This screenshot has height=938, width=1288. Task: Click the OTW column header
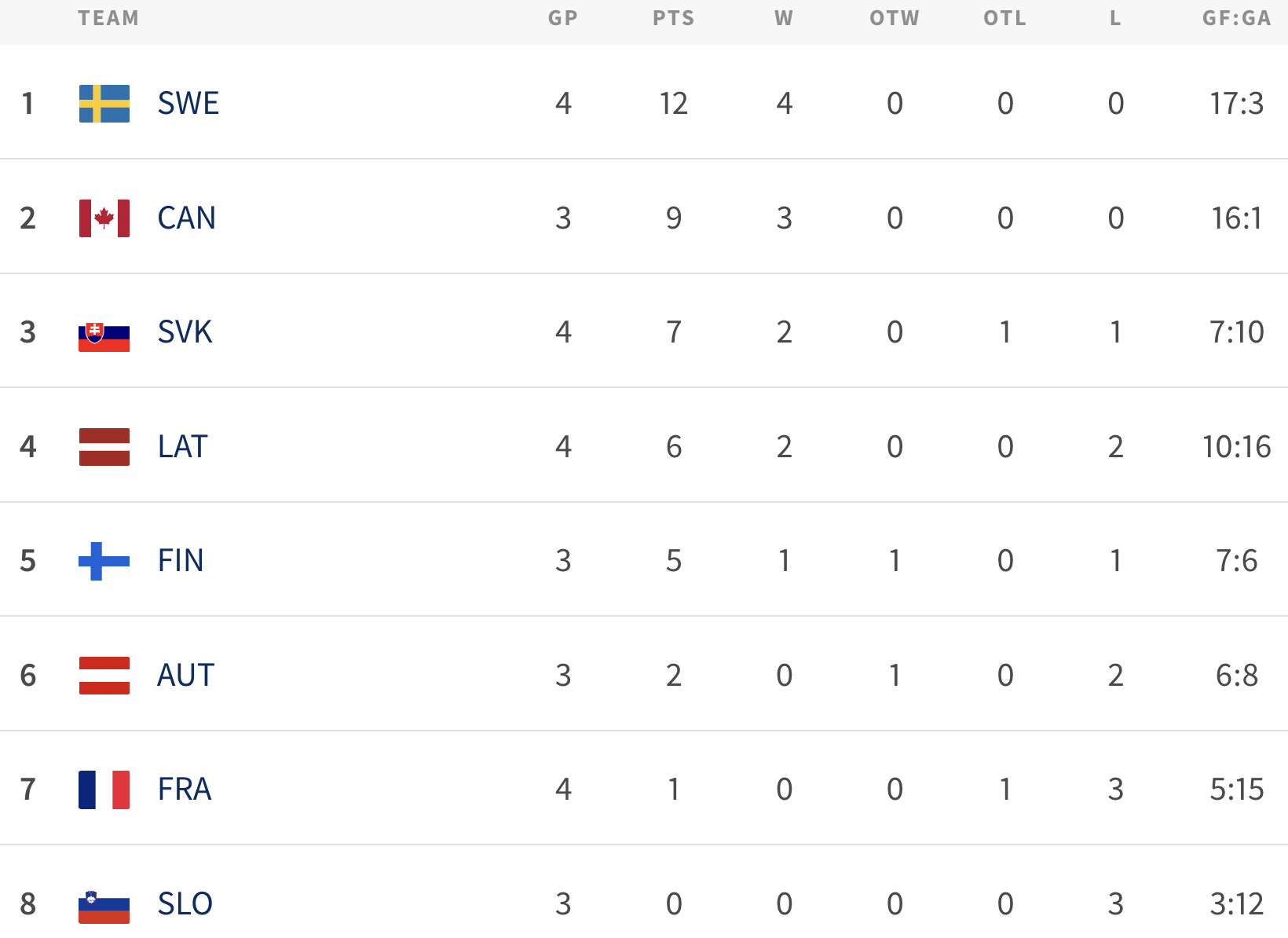(894, 18)
